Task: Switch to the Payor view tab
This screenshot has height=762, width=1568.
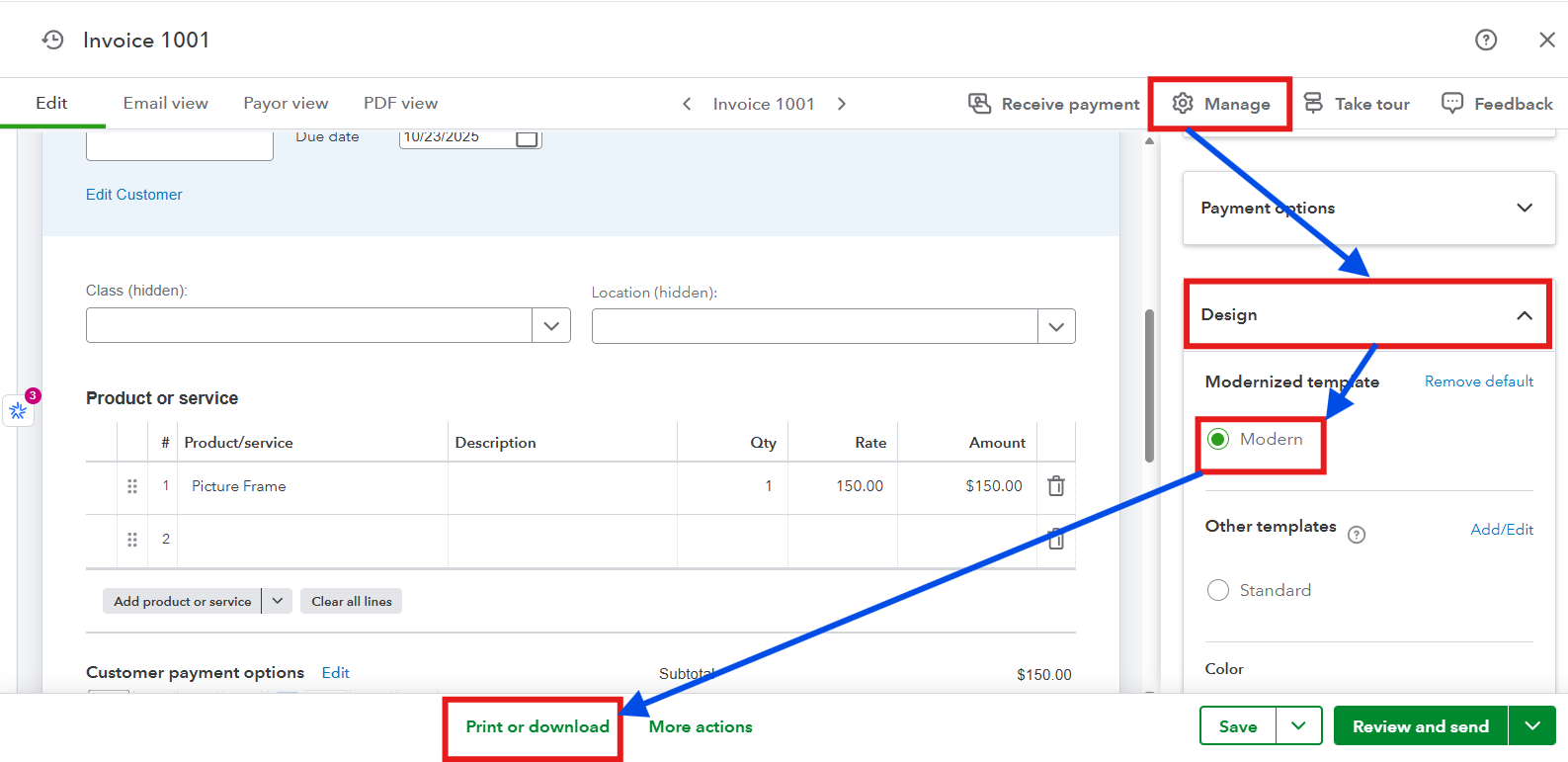Action: pos(286,103)
